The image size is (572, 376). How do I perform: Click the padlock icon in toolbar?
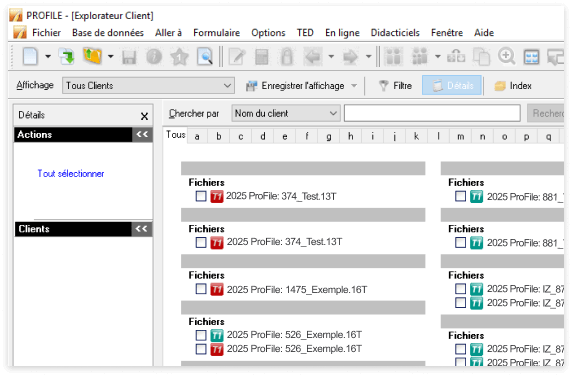[287, 57]
